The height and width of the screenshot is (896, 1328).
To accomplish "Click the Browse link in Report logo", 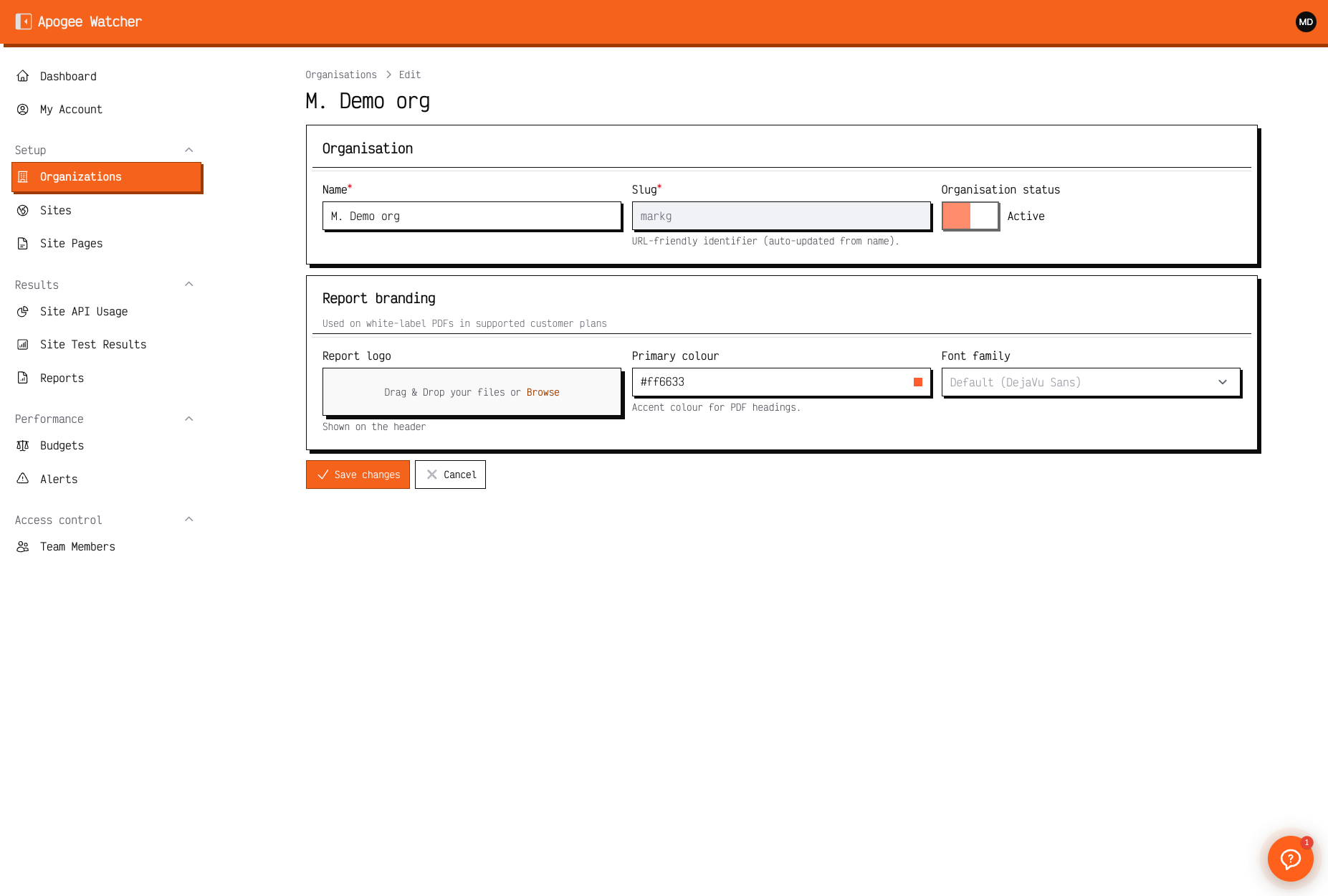I will 543,392.
